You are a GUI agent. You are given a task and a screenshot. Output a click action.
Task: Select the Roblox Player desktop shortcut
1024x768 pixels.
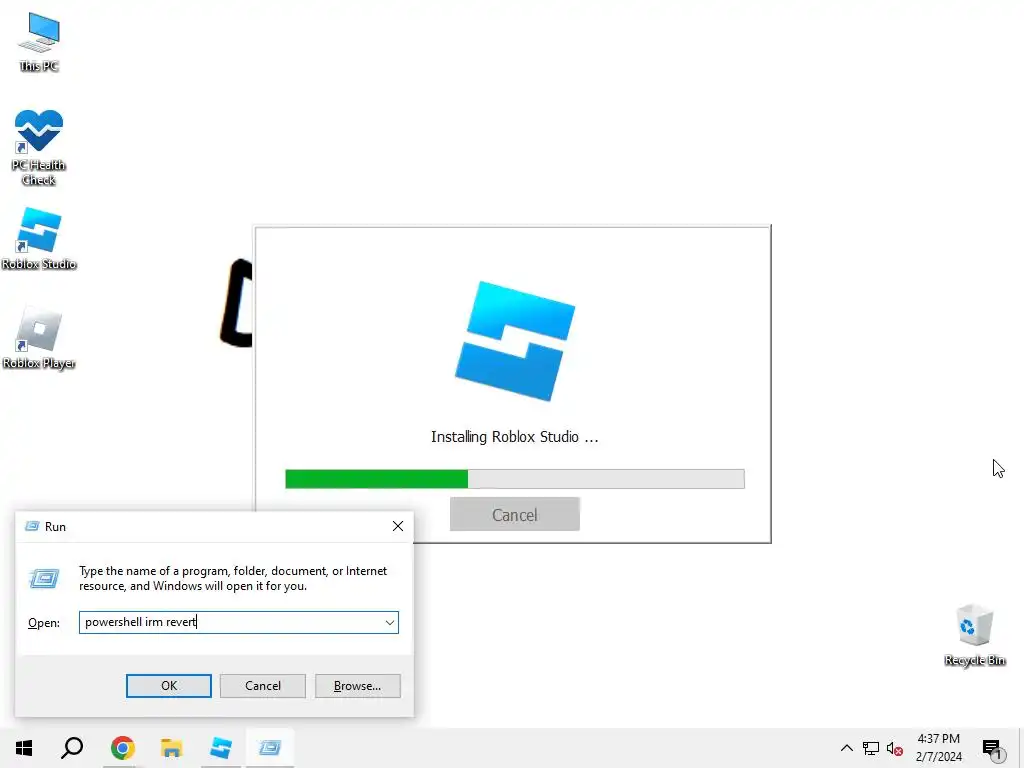tap(39, 338)
